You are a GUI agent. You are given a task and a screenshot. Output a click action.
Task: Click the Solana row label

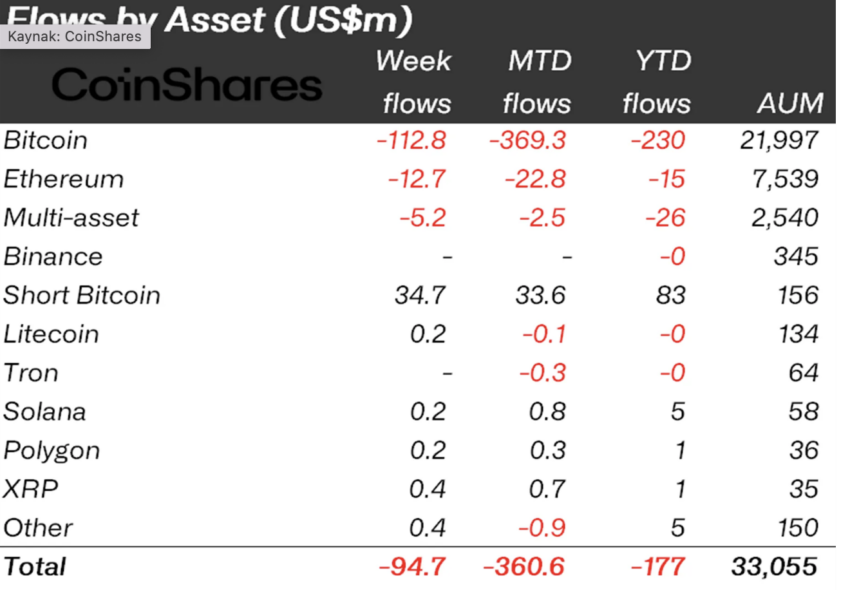[44, 412]
